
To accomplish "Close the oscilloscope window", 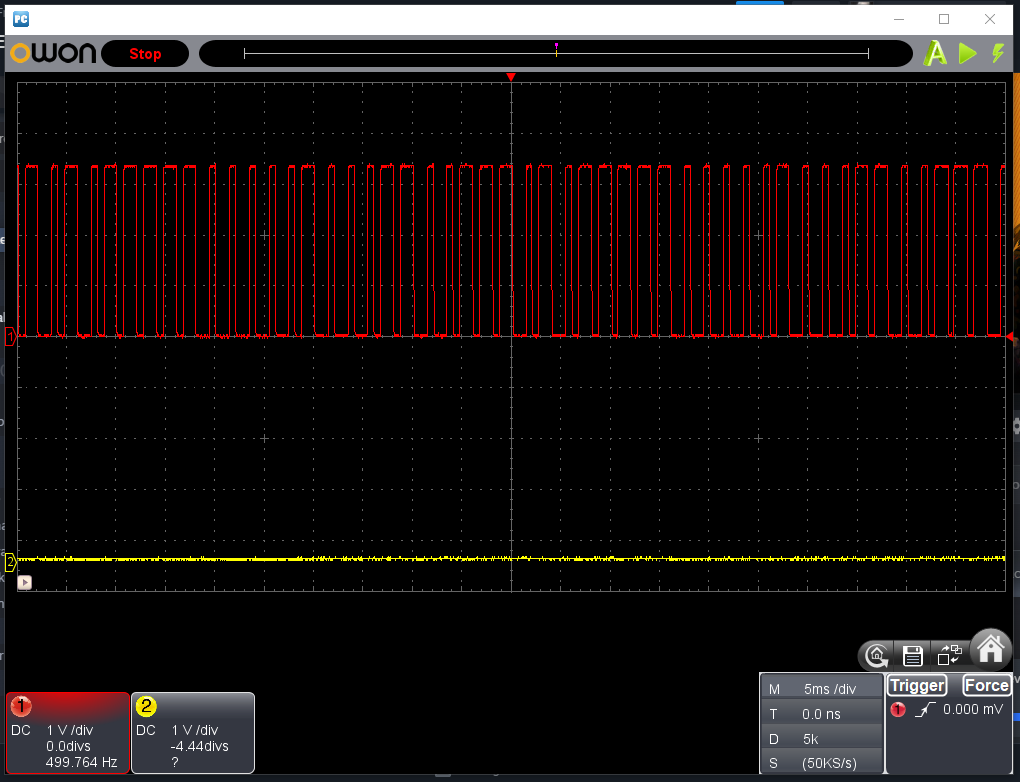I will point(989,20).
